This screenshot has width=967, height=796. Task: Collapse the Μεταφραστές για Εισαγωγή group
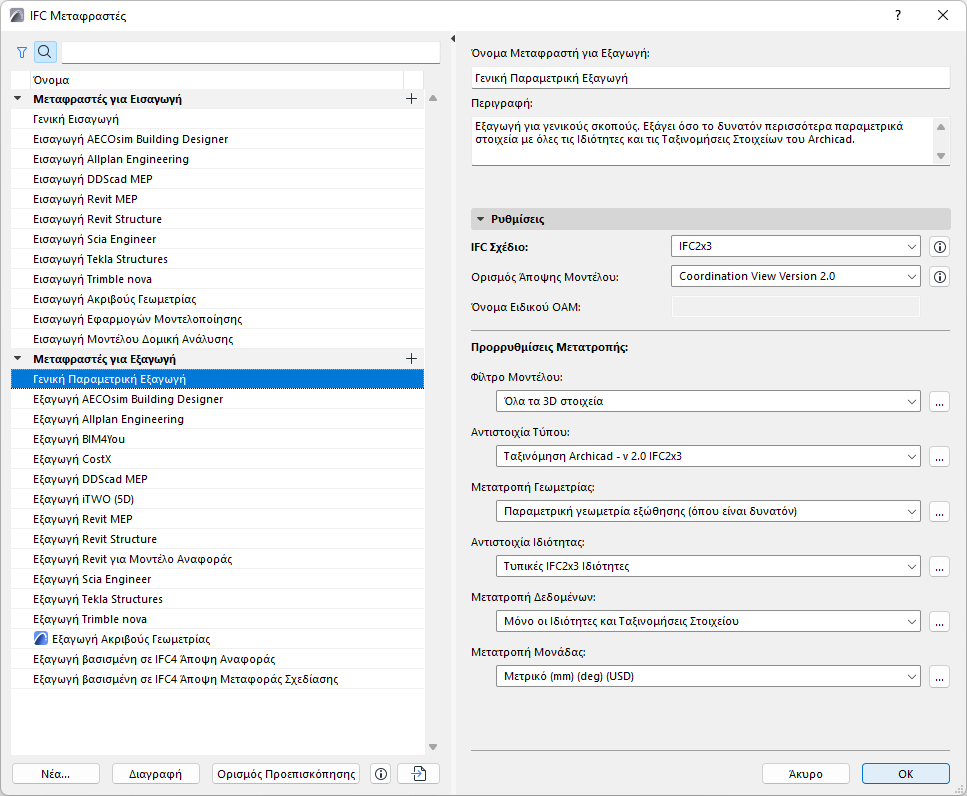[18, 99]
